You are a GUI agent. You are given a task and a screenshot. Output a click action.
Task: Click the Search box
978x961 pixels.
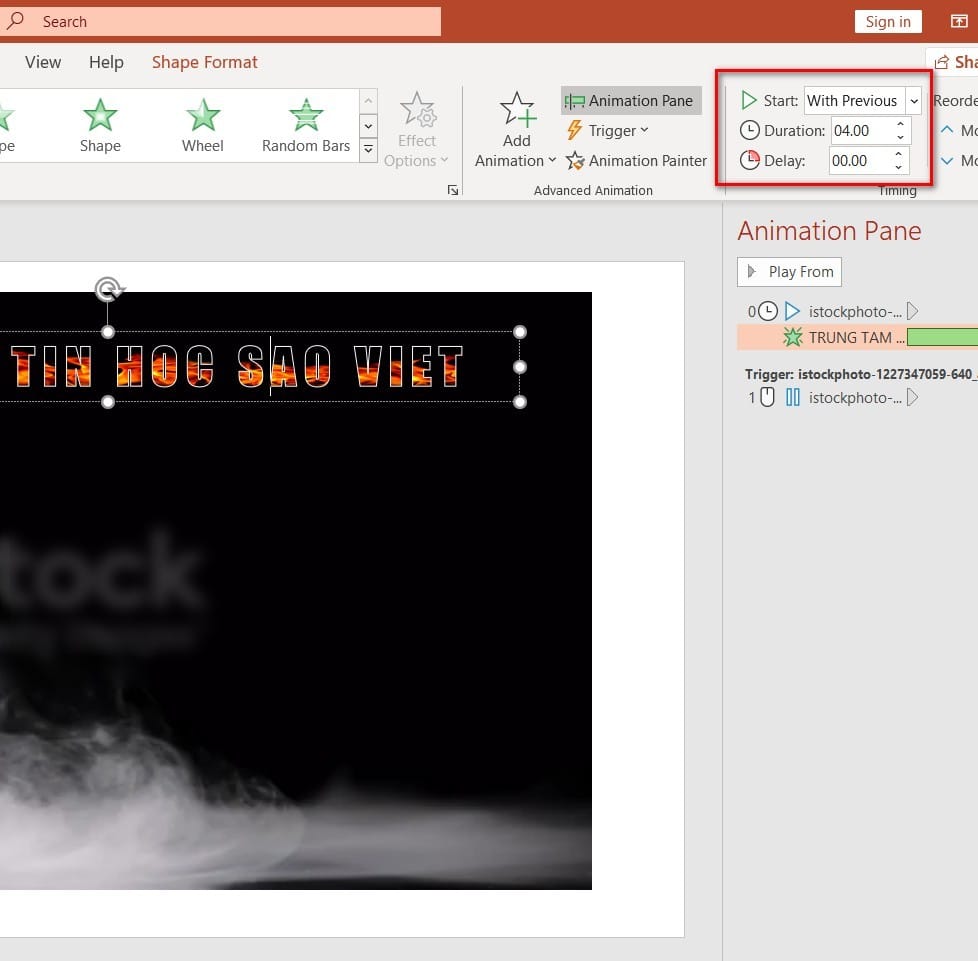(x=221, y=22)
